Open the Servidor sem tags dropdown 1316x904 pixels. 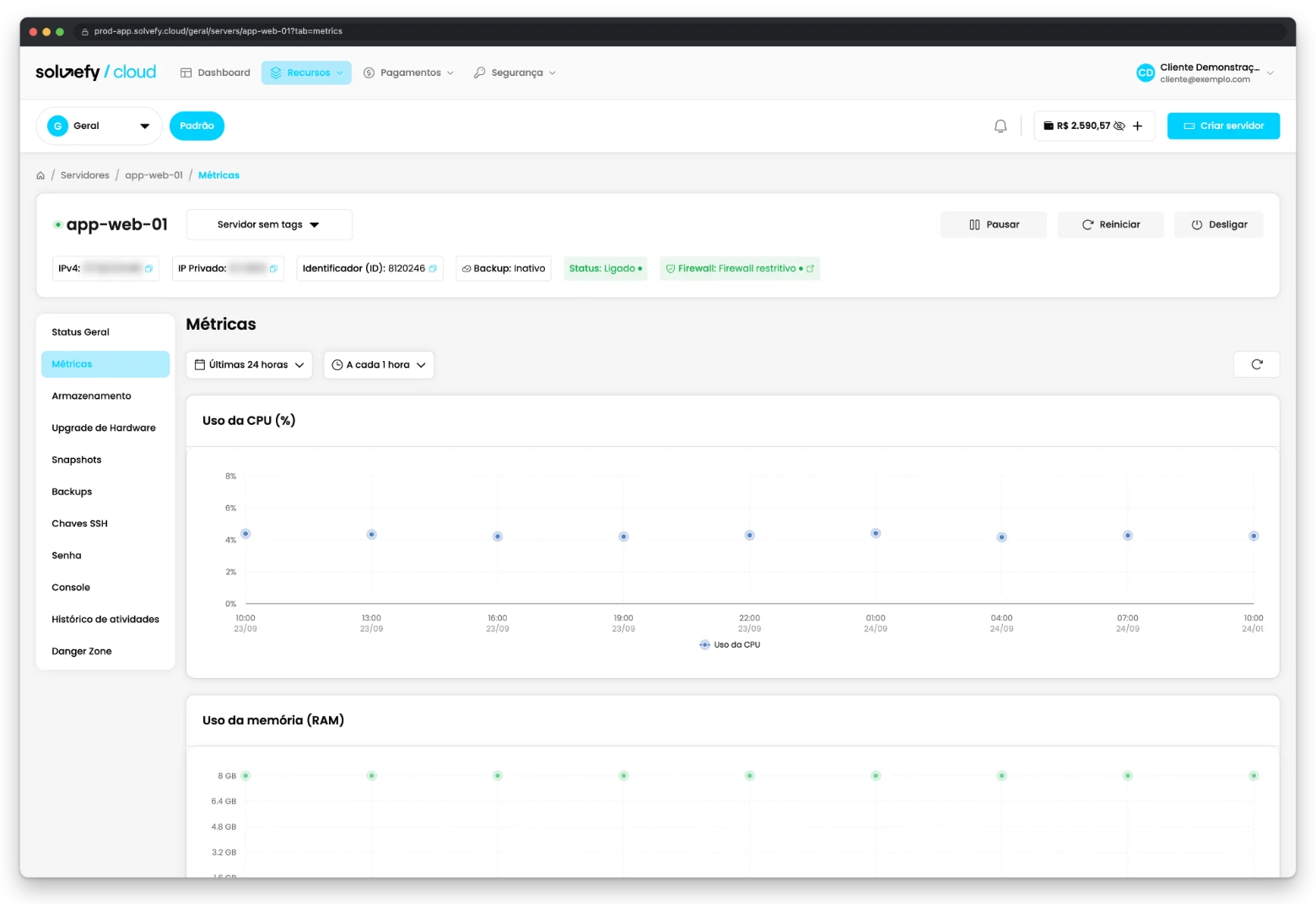[269, 224]
